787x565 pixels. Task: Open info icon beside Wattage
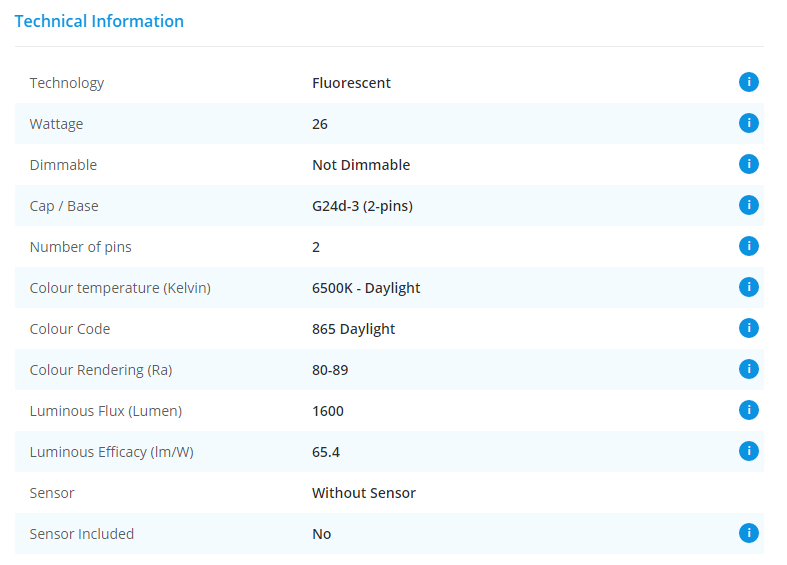pos(748,123)
